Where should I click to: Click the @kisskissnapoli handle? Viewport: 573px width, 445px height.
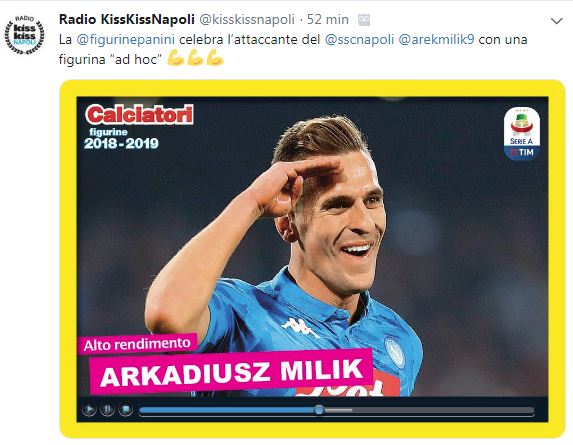click(247, 20)
